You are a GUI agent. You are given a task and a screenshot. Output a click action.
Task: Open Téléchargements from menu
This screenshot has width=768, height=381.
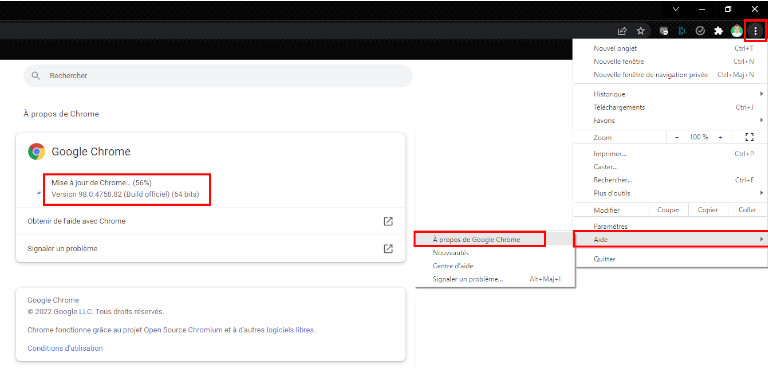670,107
